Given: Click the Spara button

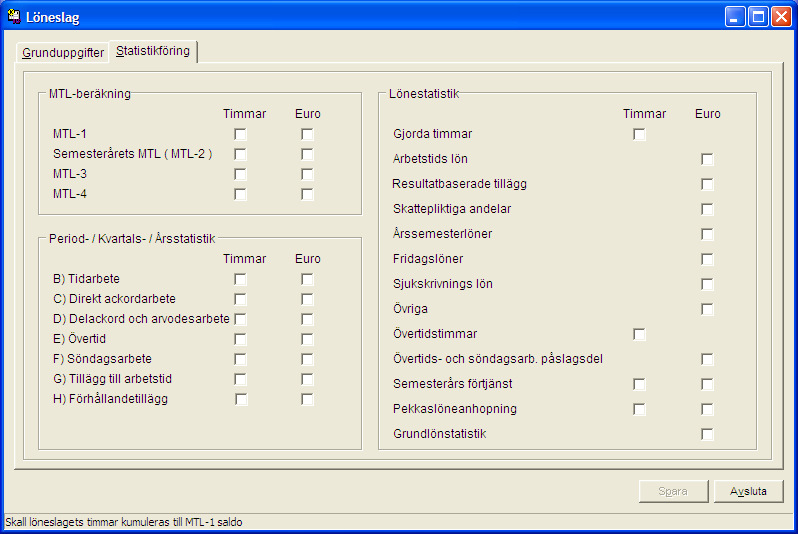Looking at the screenshot, I should pos(673,491).
